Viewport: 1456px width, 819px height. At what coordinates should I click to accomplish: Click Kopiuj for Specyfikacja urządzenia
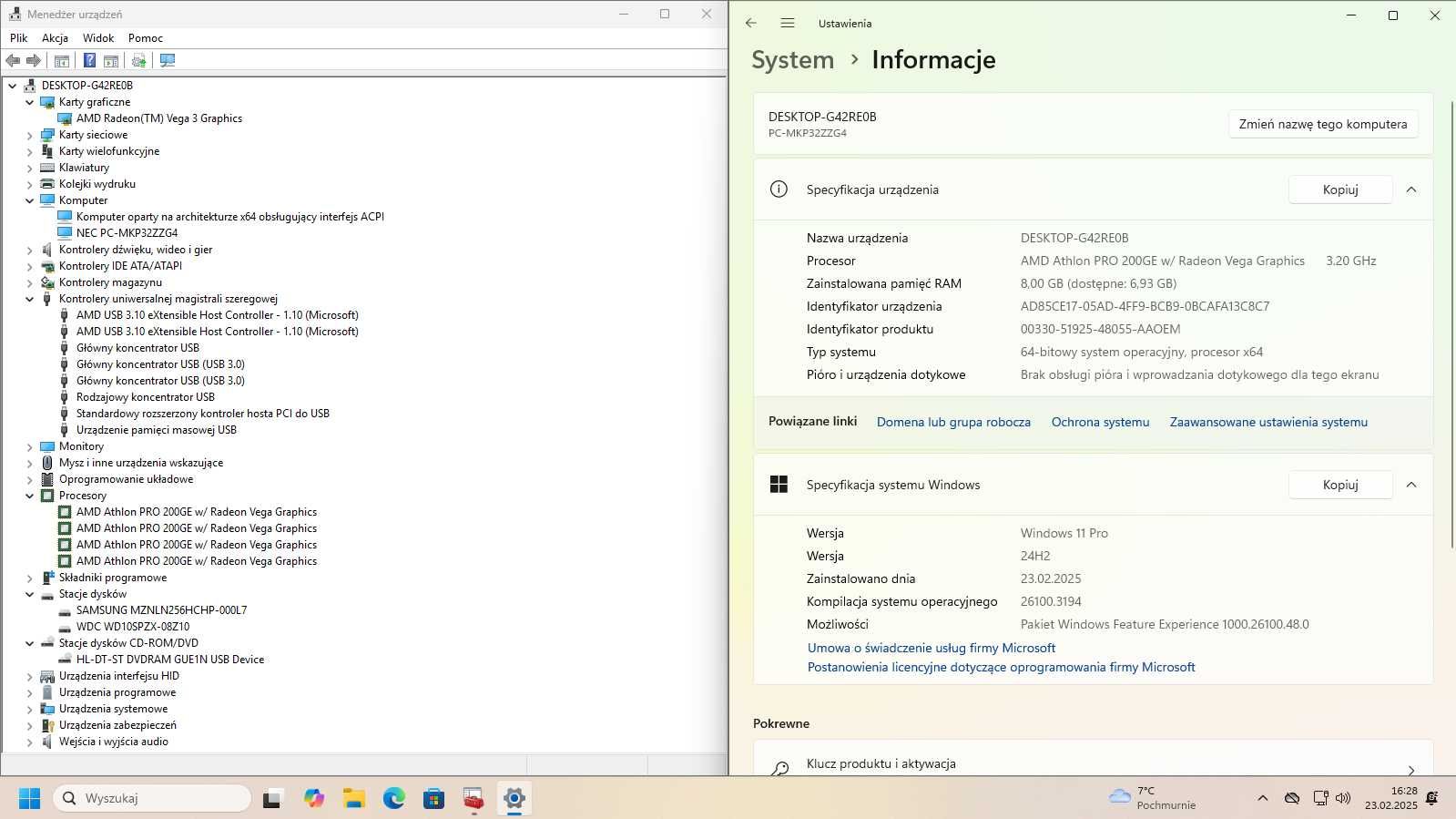[x=1340, y=189]
